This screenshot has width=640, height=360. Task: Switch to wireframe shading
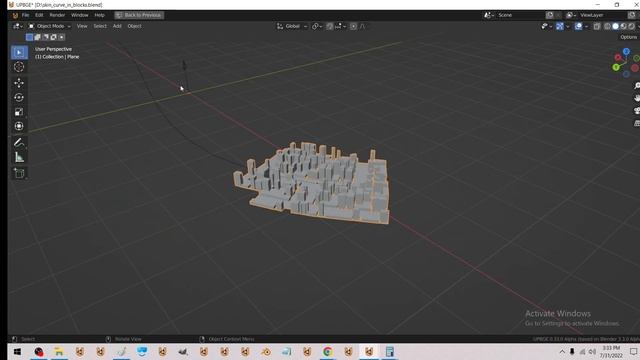click(607, 26)
